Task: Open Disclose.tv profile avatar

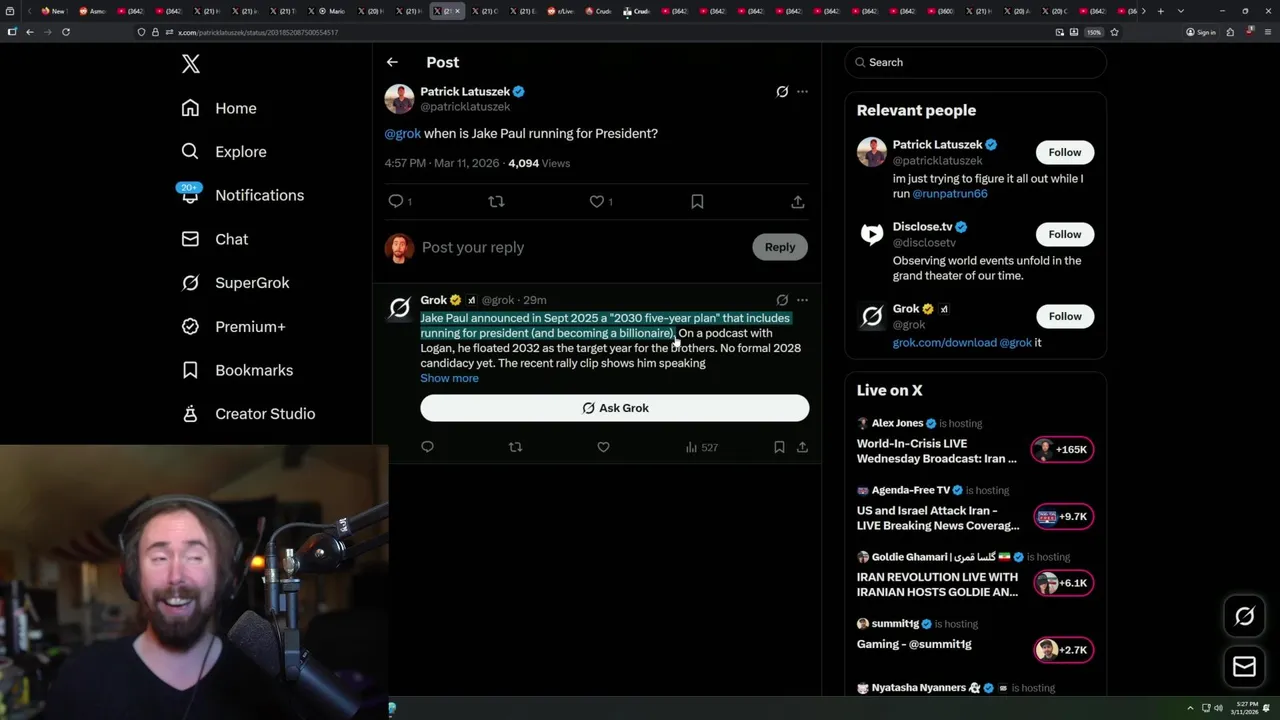Action: point(872,234)
